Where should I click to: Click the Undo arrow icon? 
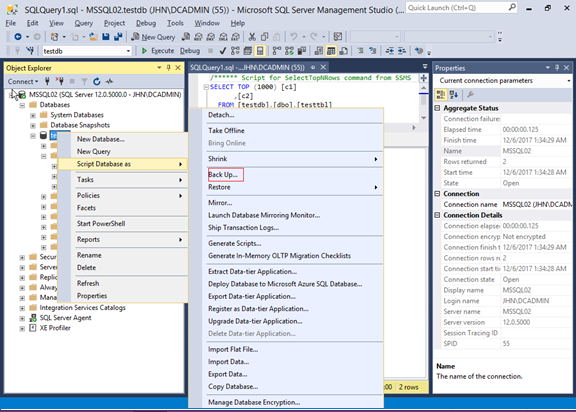click(294, 37)
